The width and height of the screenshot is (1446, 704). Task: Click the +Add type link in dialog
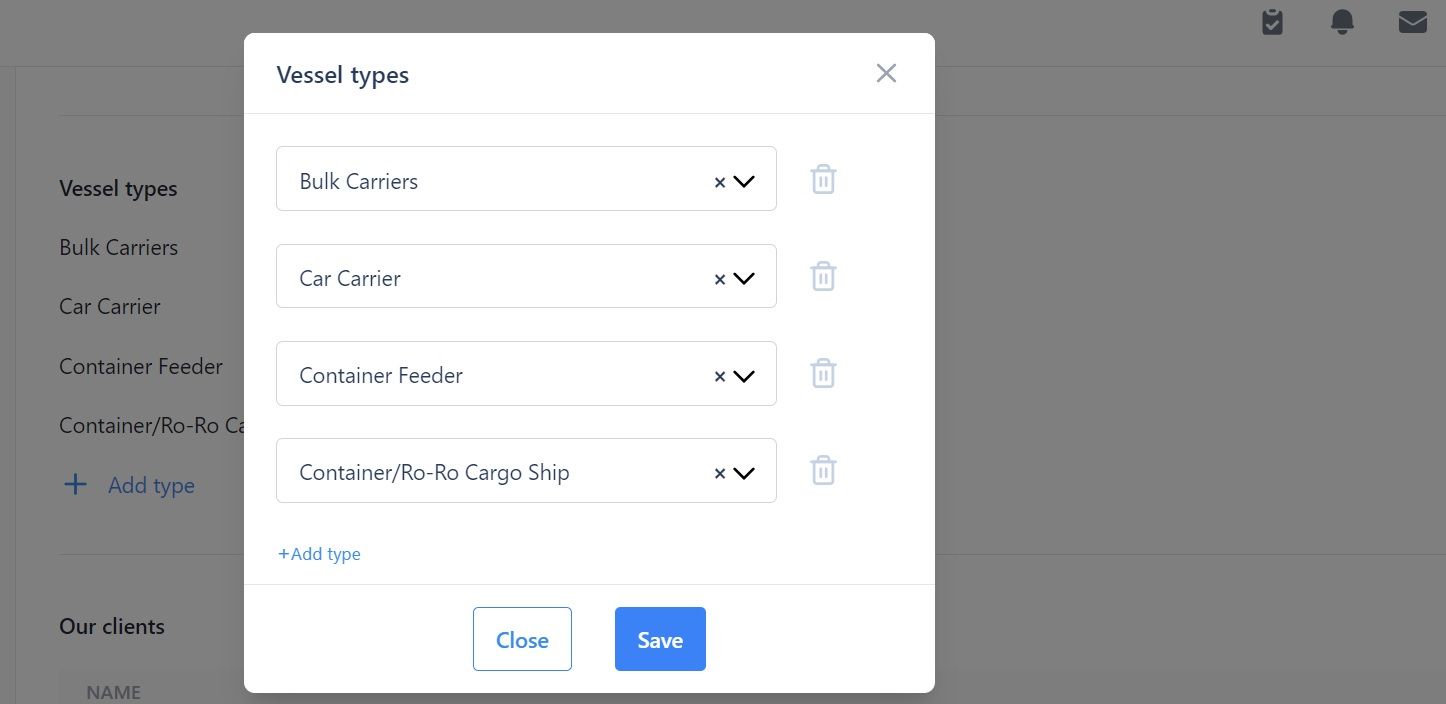[x=319, y=553]
